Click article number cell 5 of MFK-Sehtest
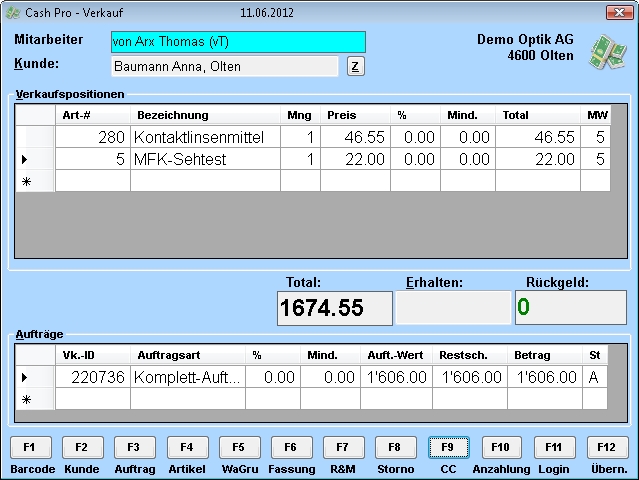 tap(93, 159)
